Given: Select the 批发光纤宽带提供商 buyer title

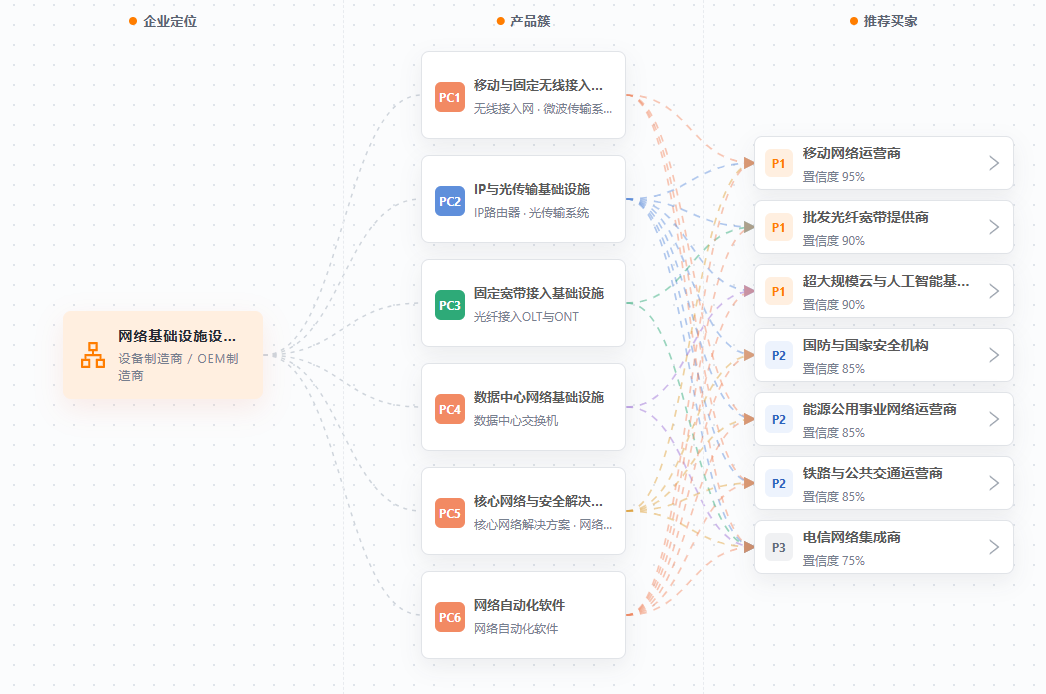Looking at the screenshot, I should pos(865,218).
